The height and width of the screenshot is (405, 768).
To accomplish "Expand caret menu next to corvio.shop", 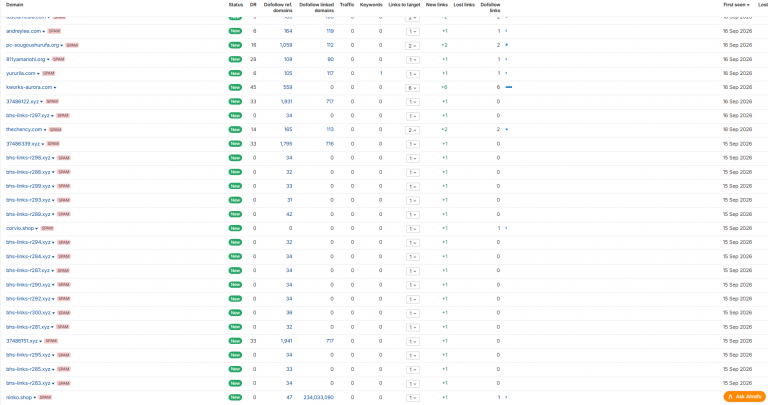I will tap(37, 229).
